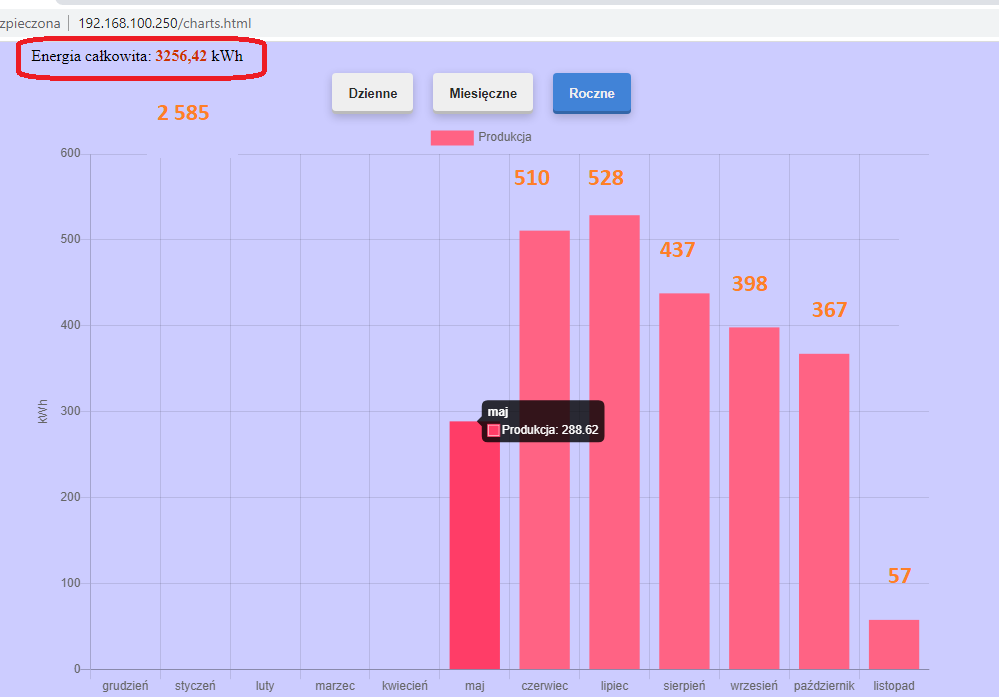
Task: Switch to the Miesięczne monthly chart
Action: [483, 93]
